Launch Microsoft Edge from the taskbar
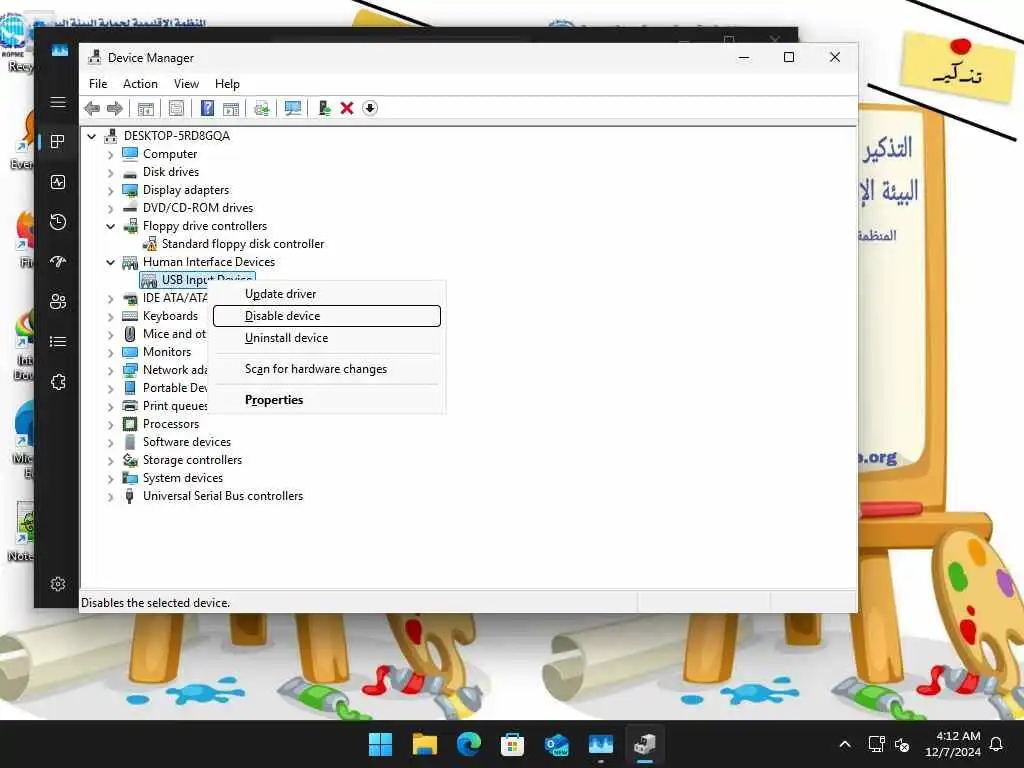The width and height of the screenshot is (1024, 768). click(468, 744)
